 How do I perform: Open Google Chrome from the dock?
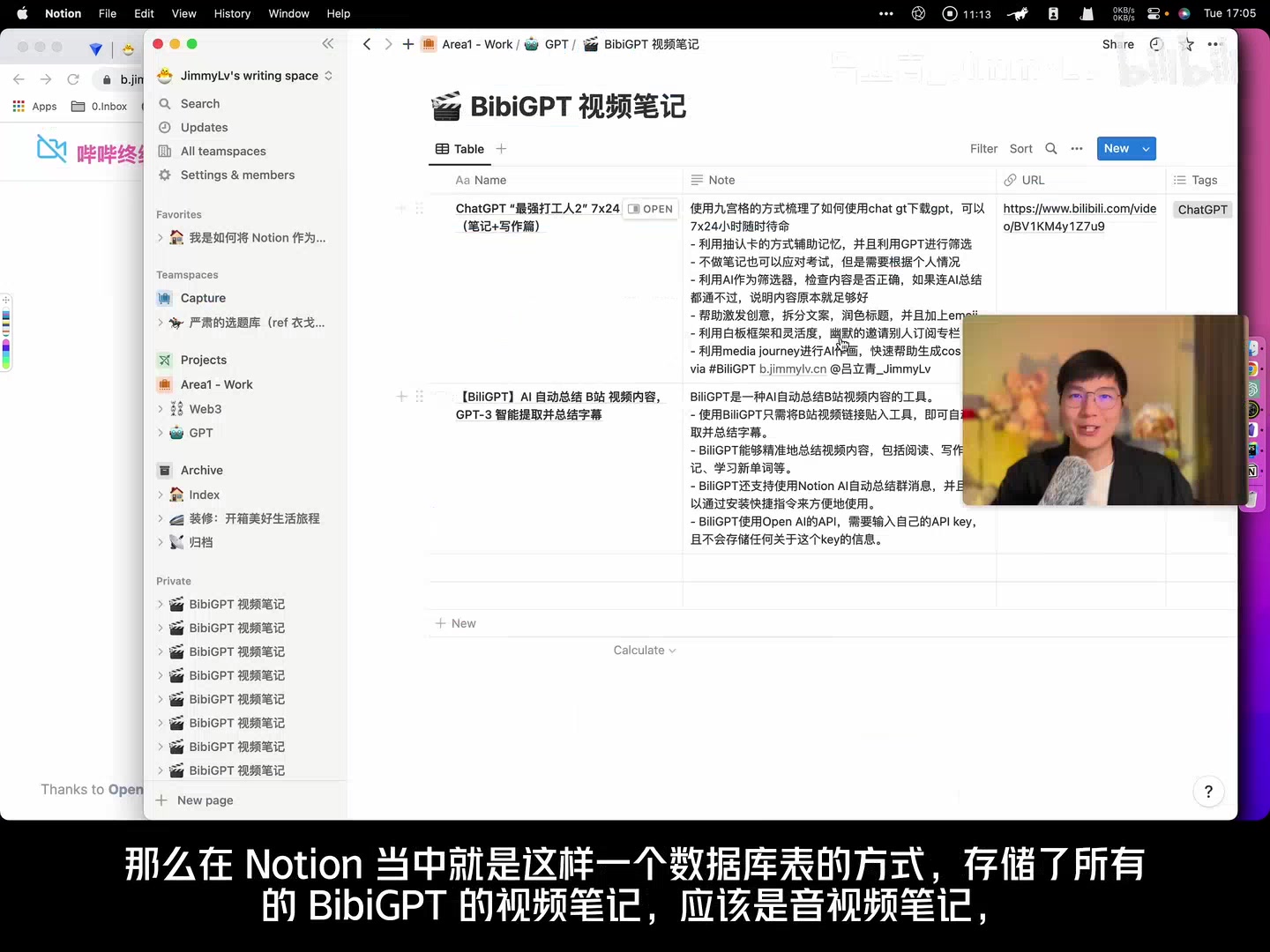coord(1253,368)
